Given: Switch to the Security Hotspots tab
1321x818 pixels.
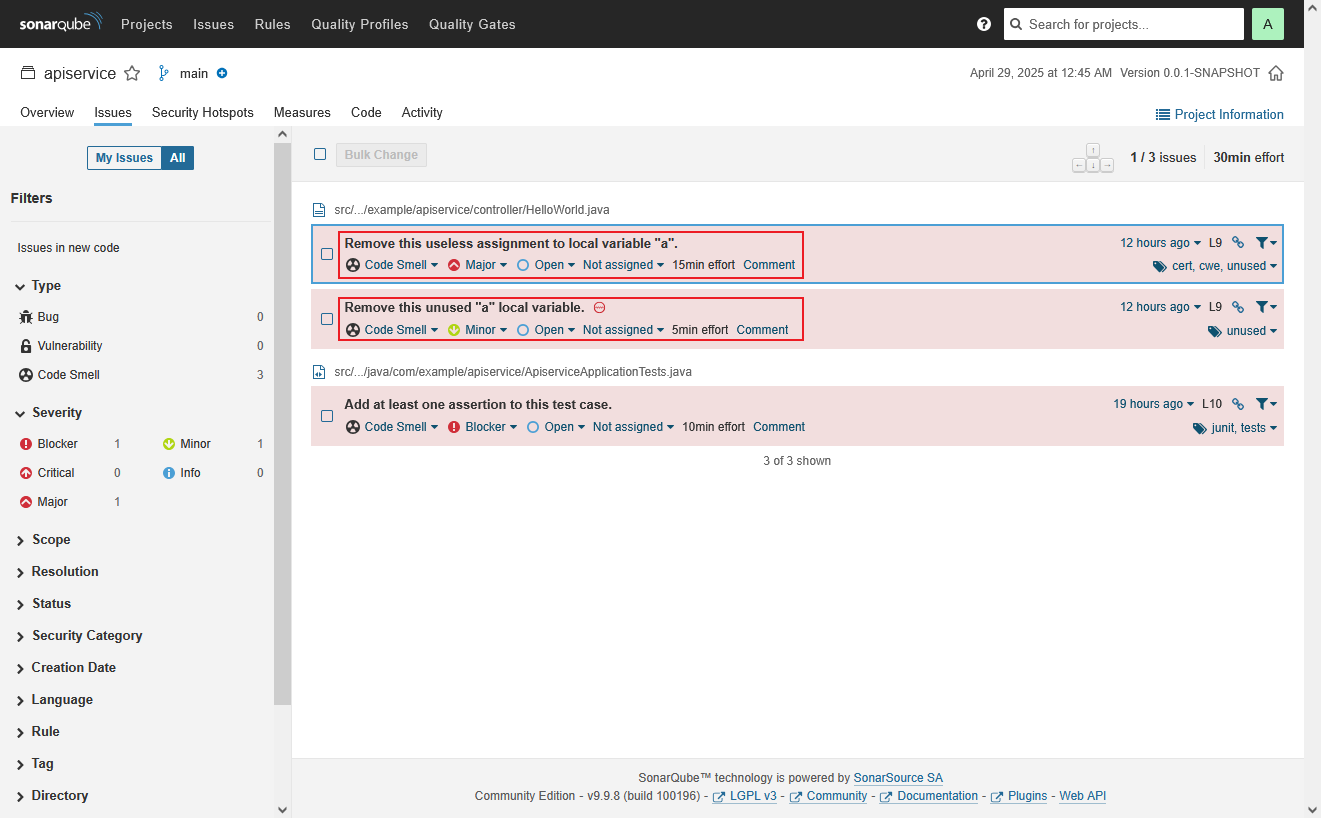Looking at the screenshot, I should [203, 113].
